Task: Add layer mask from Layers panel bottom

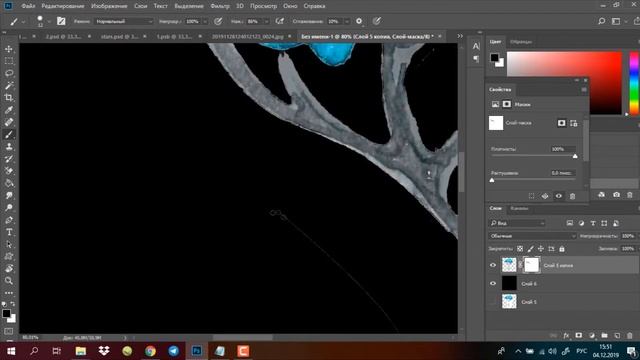Action: pos(579,336)
